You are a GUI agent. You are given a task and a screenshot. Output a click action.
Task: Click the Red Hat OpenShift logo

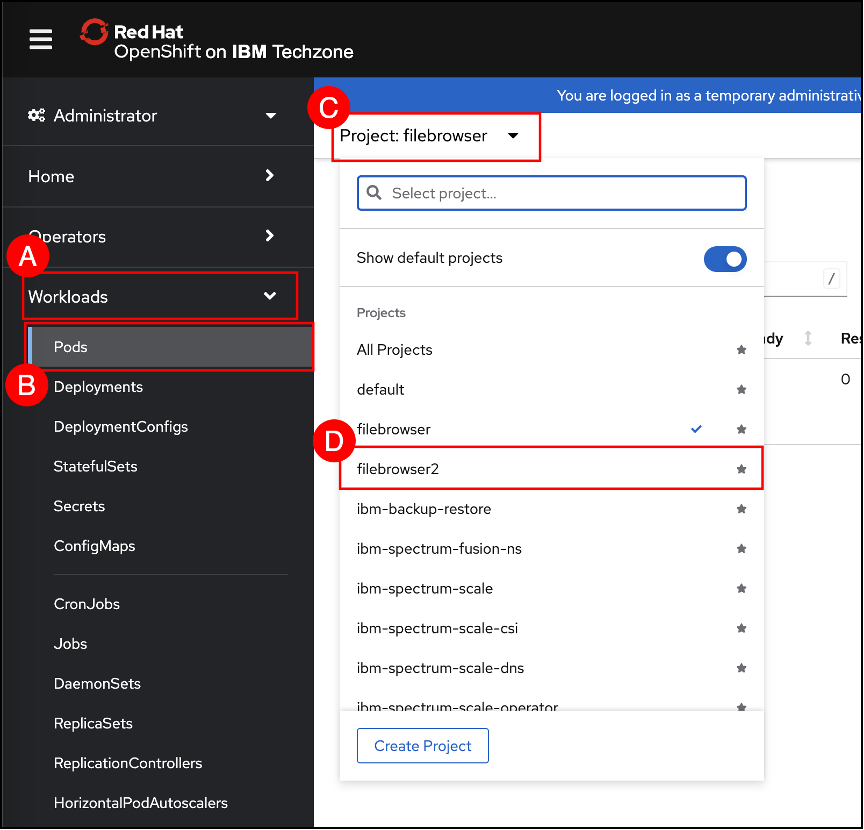point(218,41)
